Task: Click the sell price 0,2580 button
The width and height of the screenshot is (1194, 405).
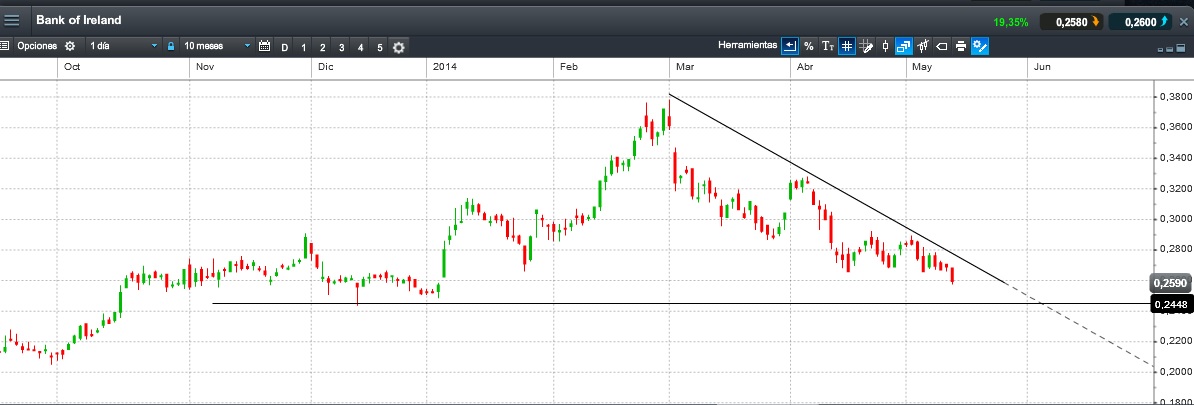Action: click(1071, 21)
